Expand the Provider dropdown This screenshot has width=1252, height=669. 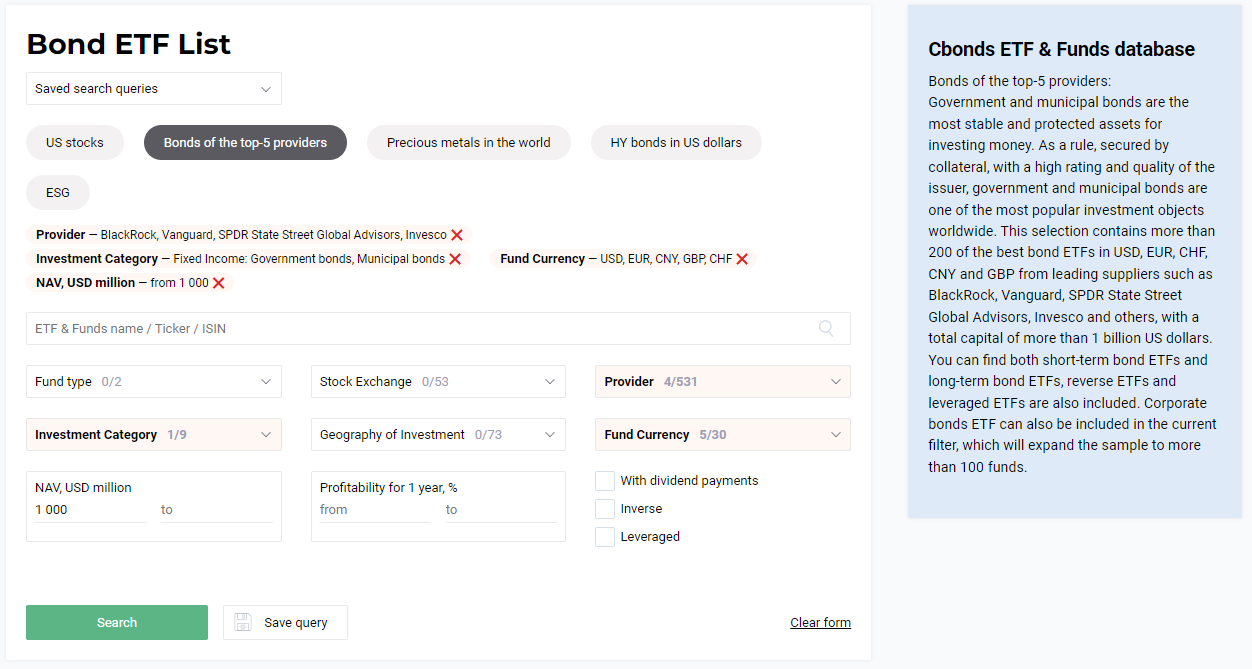pos(722,381)
